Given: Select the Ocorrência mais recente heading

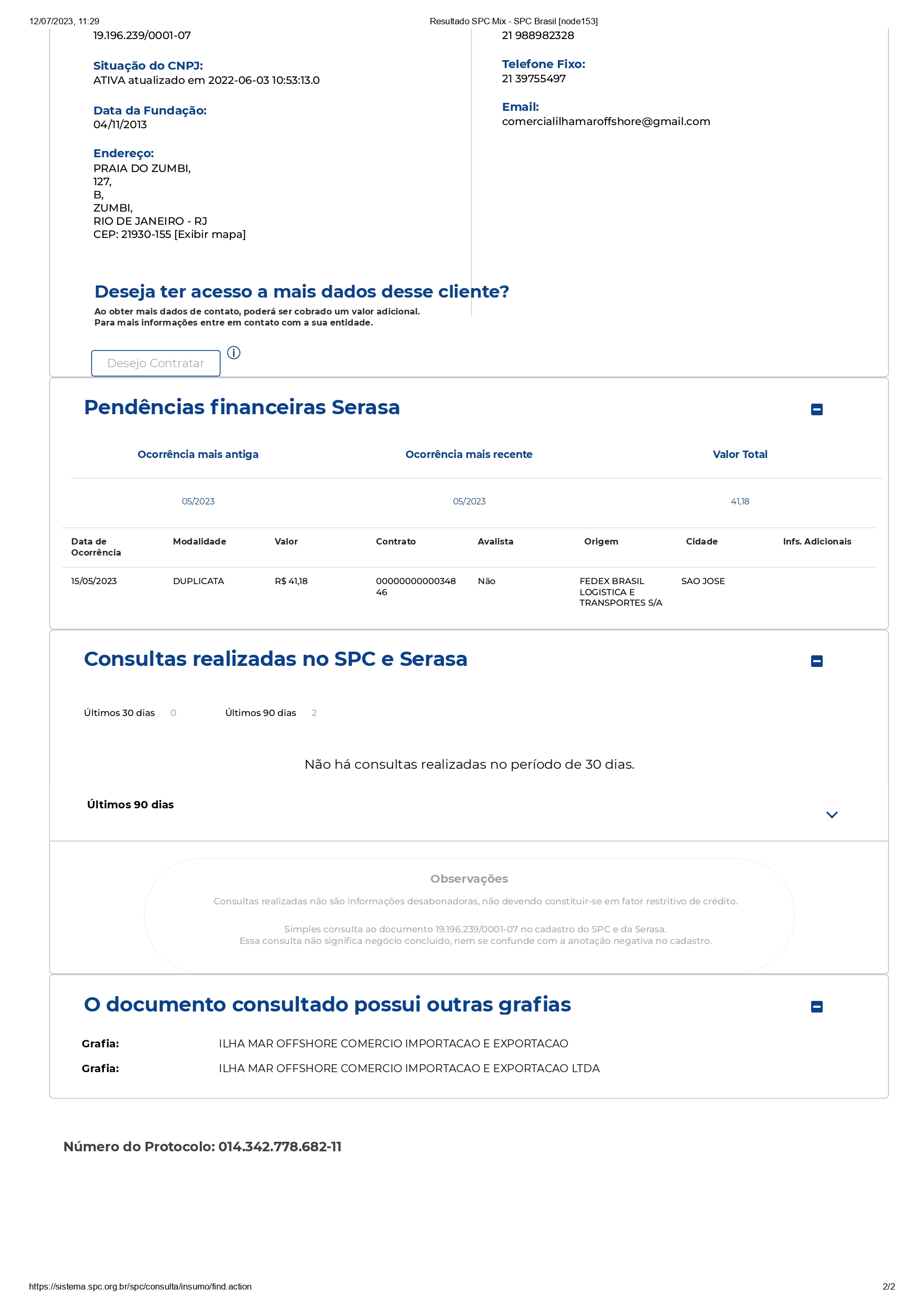Looking at the screenshot, I should pos(468,454).
